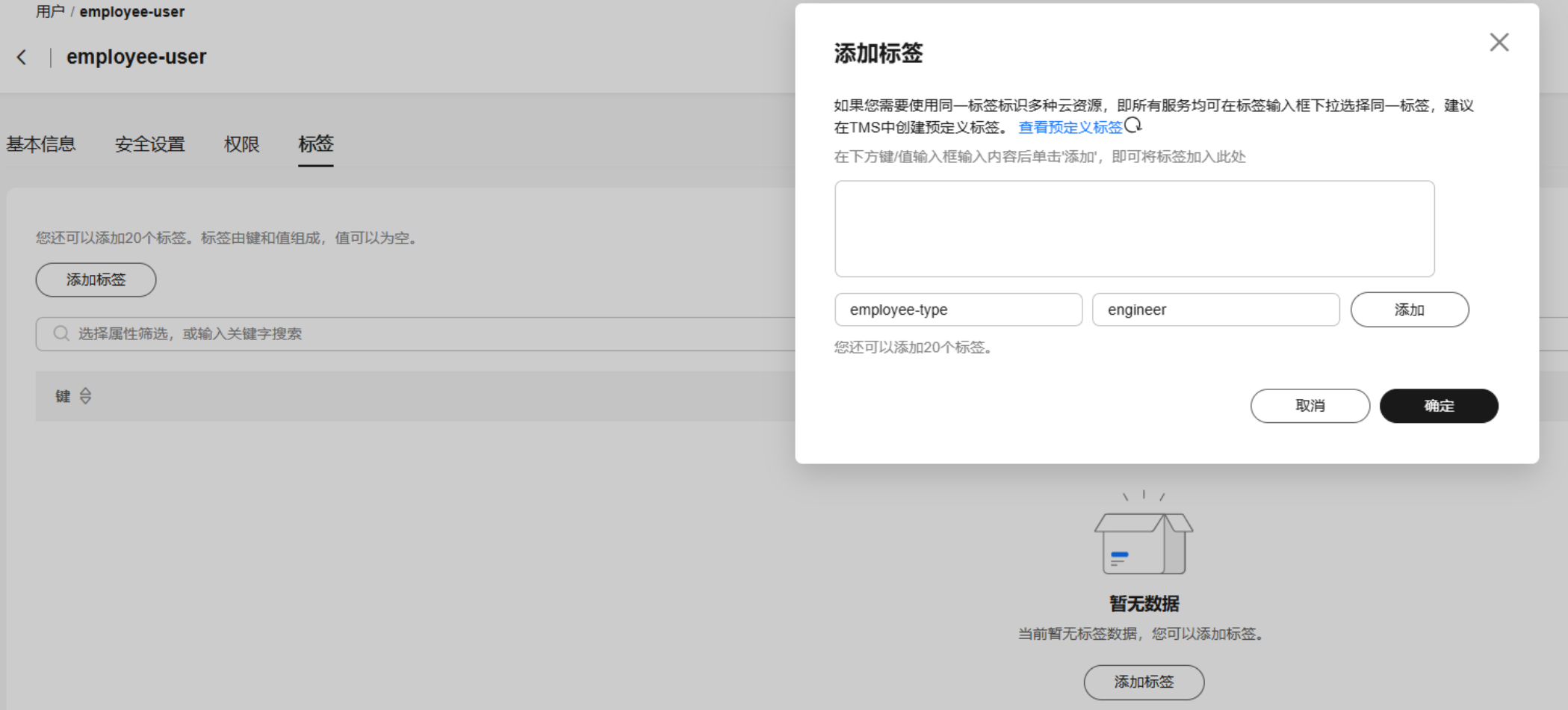Click the empty tag list box in the dialog
The image size is (1568, 710).
(x=1134, y=229)
